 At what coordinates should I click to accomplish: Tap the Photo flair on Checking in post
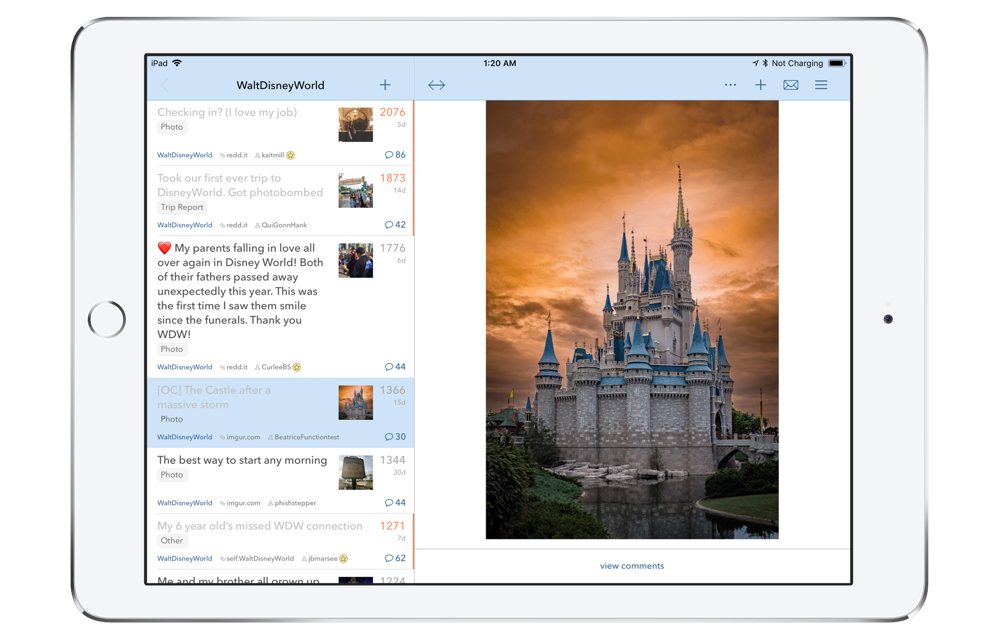pyautogui.click(x=172, y=127)
